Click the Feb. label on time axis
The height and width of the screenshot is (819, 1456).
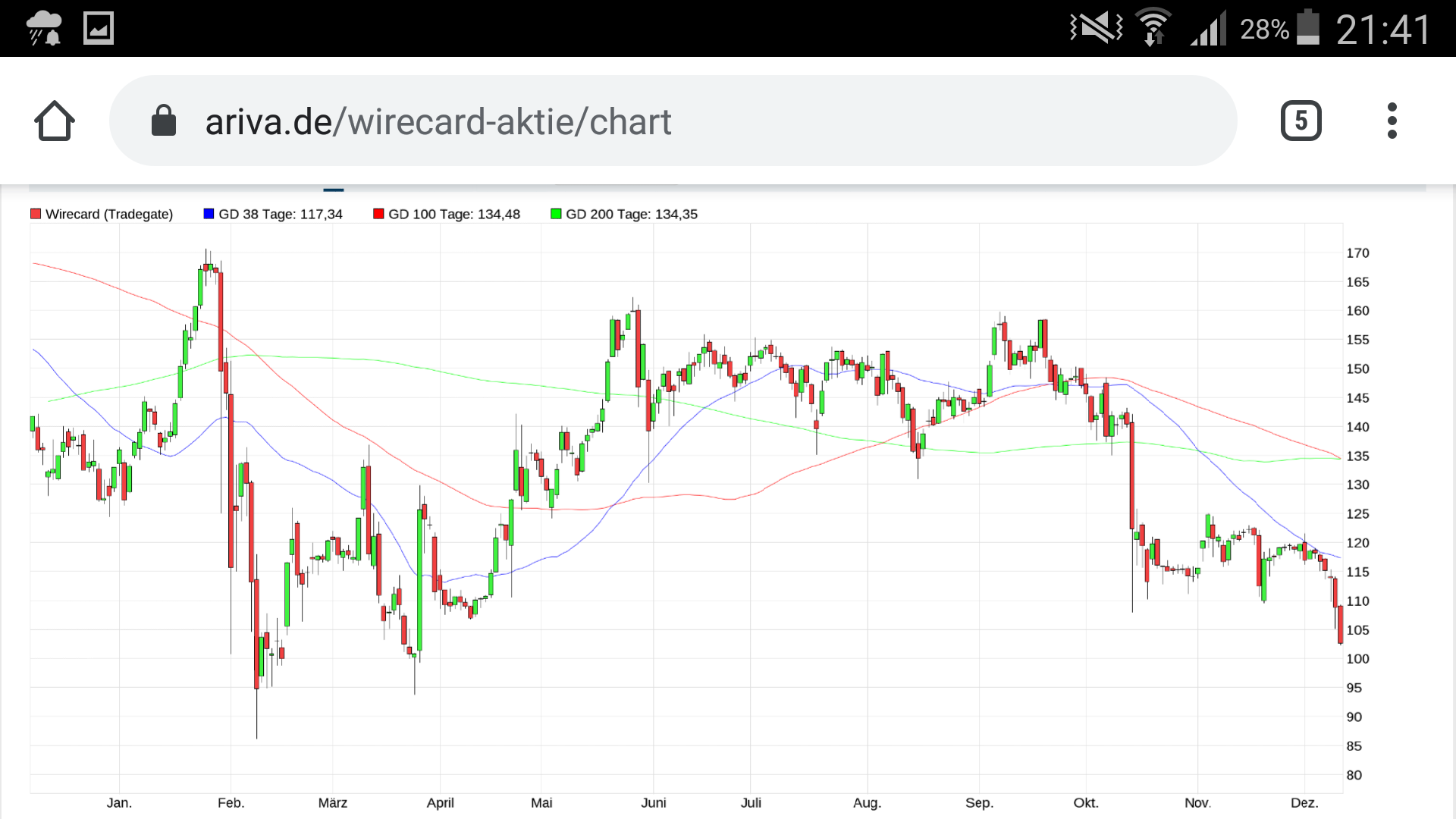pyautogui.click(x=231, y=802)
